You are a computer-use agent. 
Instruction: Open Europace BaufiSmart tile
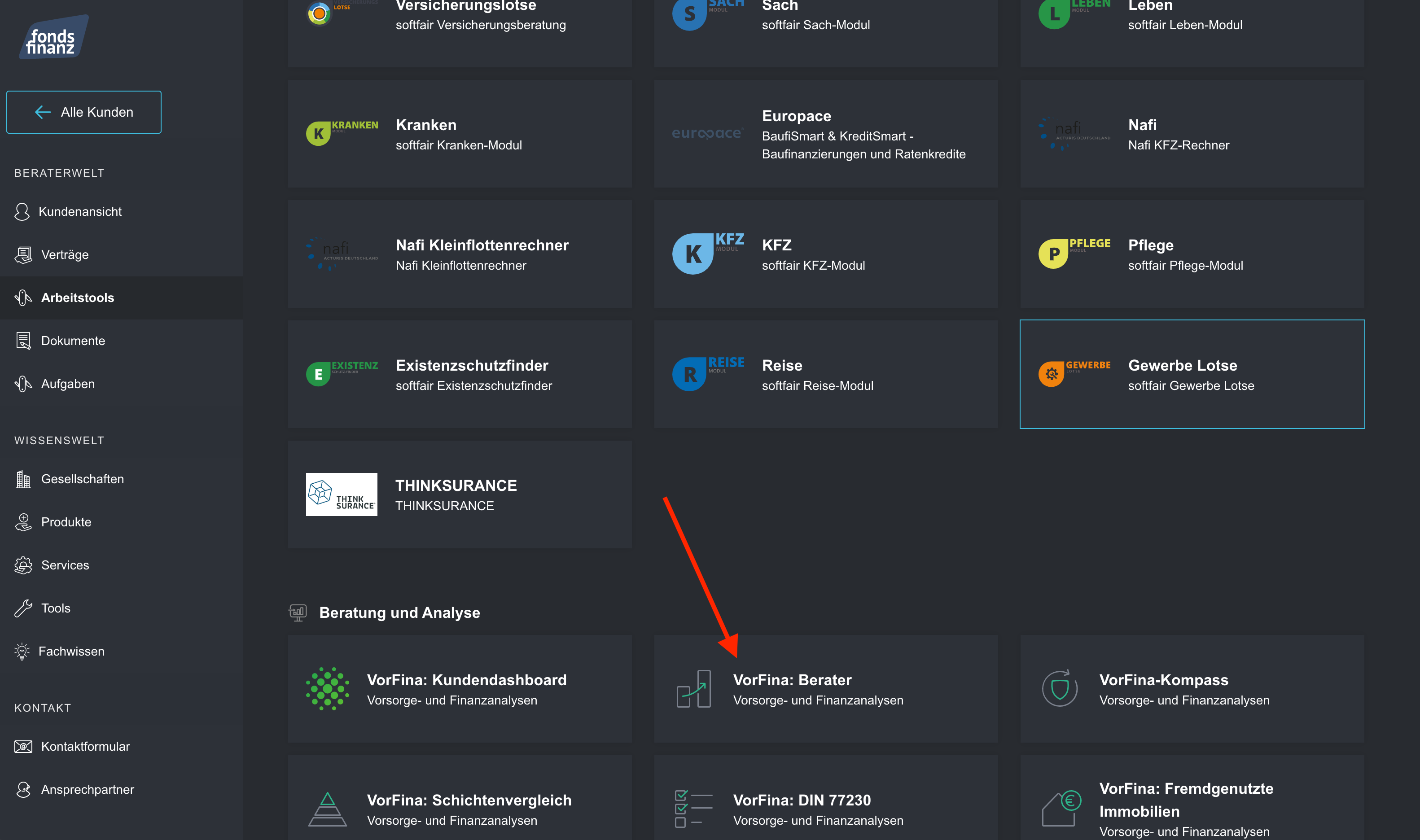pos(825,134)
